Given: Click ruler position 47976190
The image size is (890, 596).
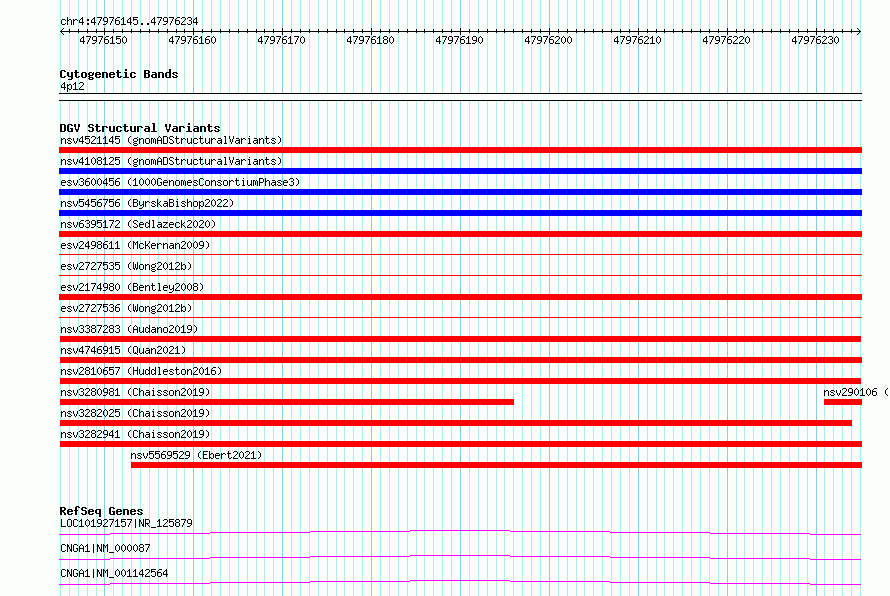Looking at the screenshot, I should point(459,40).
